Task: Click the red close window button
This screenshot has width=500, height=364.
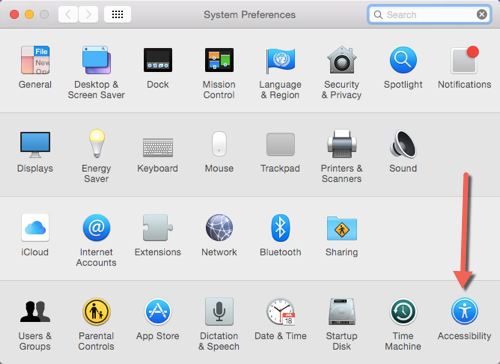Action: [14, 15]
